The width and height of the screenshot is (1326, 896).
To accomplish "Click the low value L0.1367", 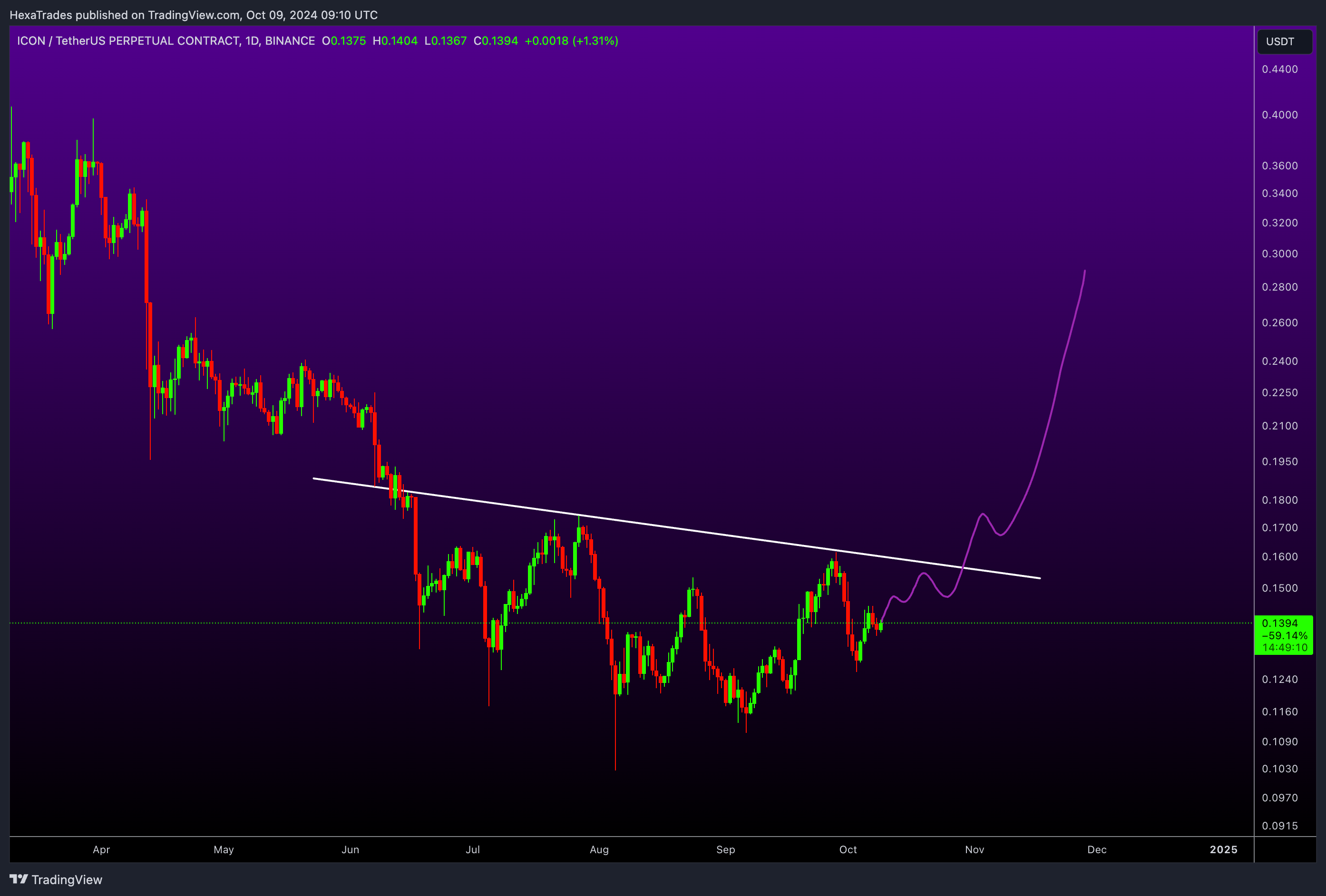I will (x=446, y=40).
